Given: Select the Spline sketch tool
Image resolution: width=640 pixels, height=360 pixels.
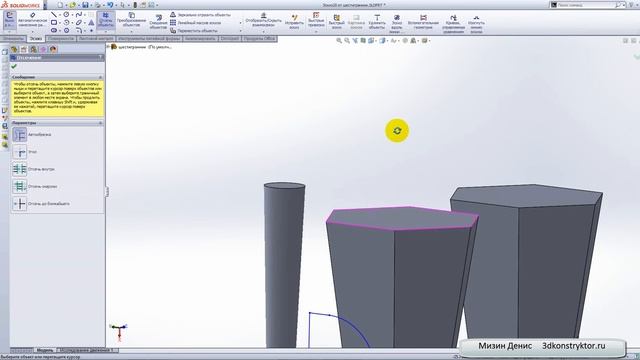Looking at the screenshot, I should pyautogui.click(x=79, y=15).
